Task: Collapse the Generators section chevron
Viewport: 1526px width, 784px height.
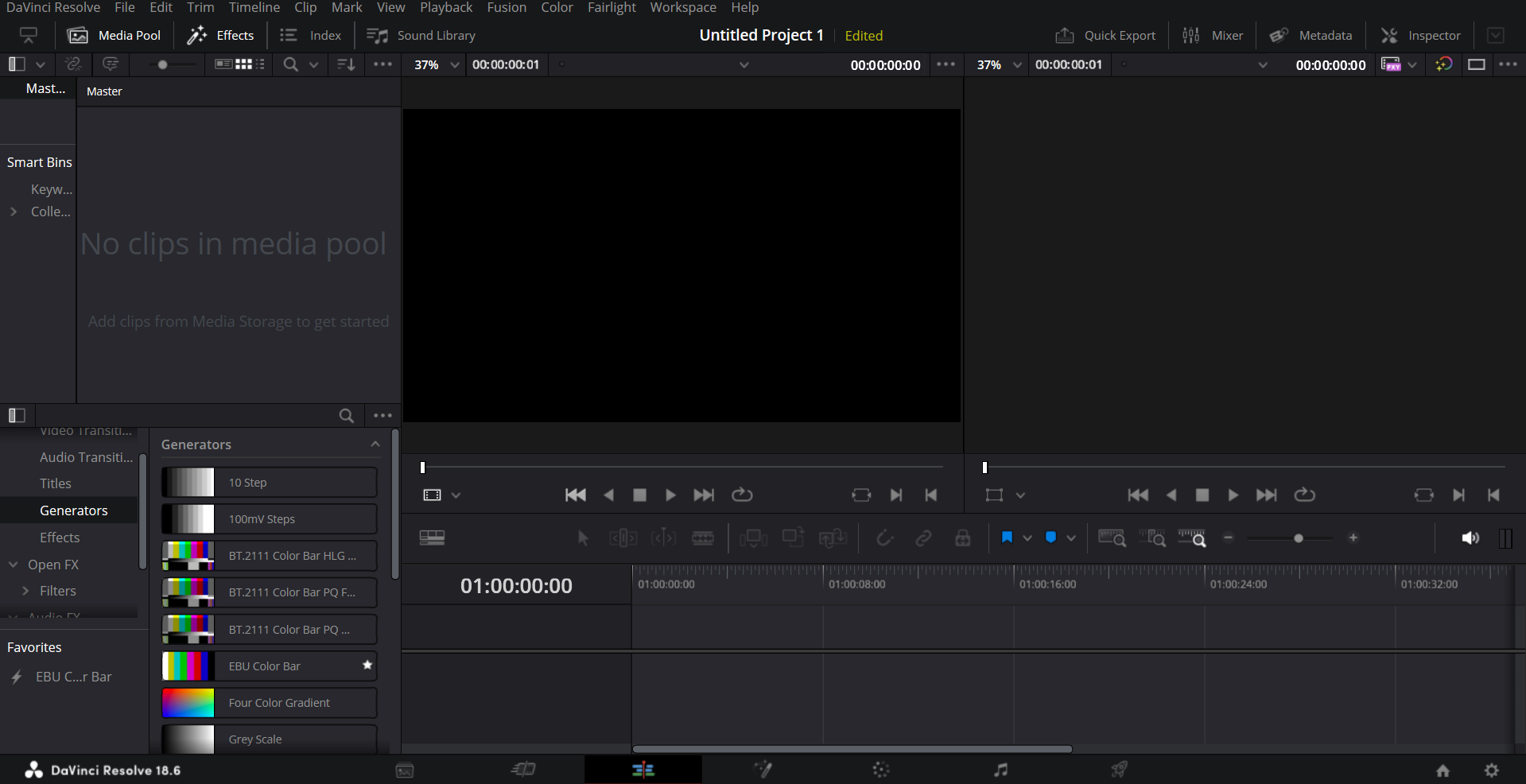Action: click(x=375, y=444)
